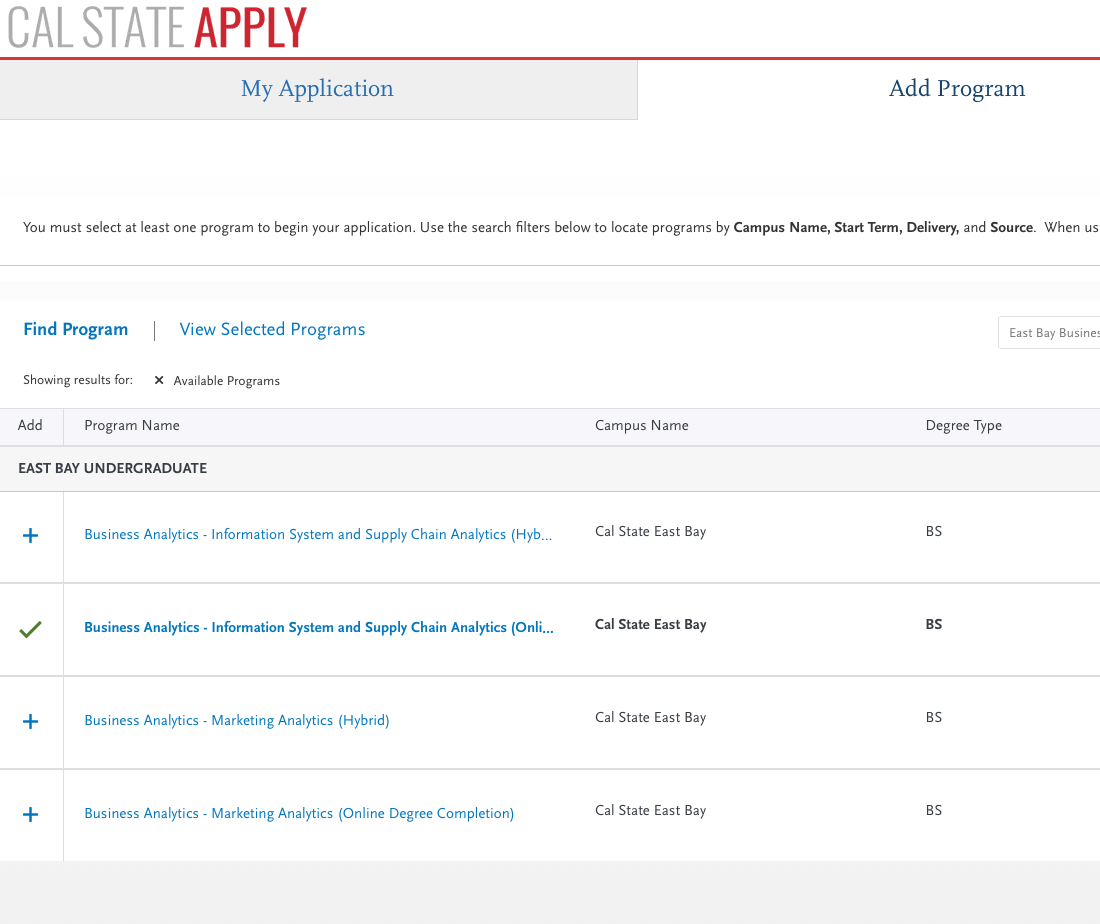
Task: Open Marketing Analytics (Online Degree Completion) link
Action: click(x=299, y=813)
